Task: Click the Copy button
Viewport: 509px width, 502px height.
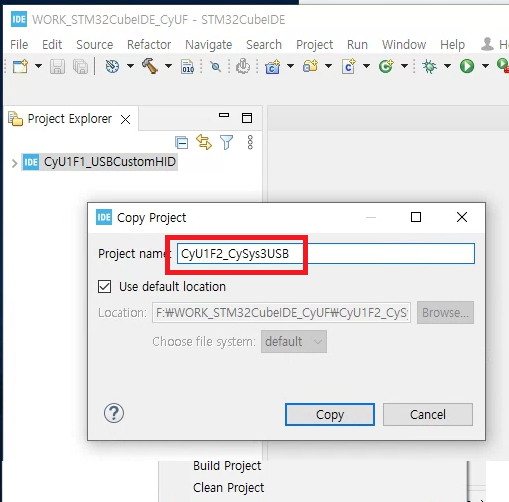Action: click(x=330, y=414)
